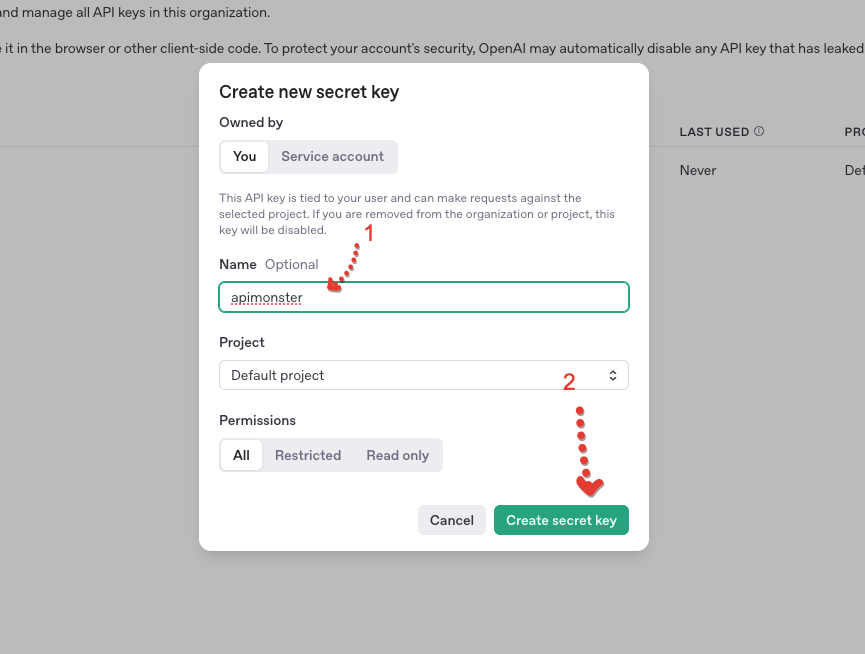Click the "Permissions" section label

tap(258, 420)
